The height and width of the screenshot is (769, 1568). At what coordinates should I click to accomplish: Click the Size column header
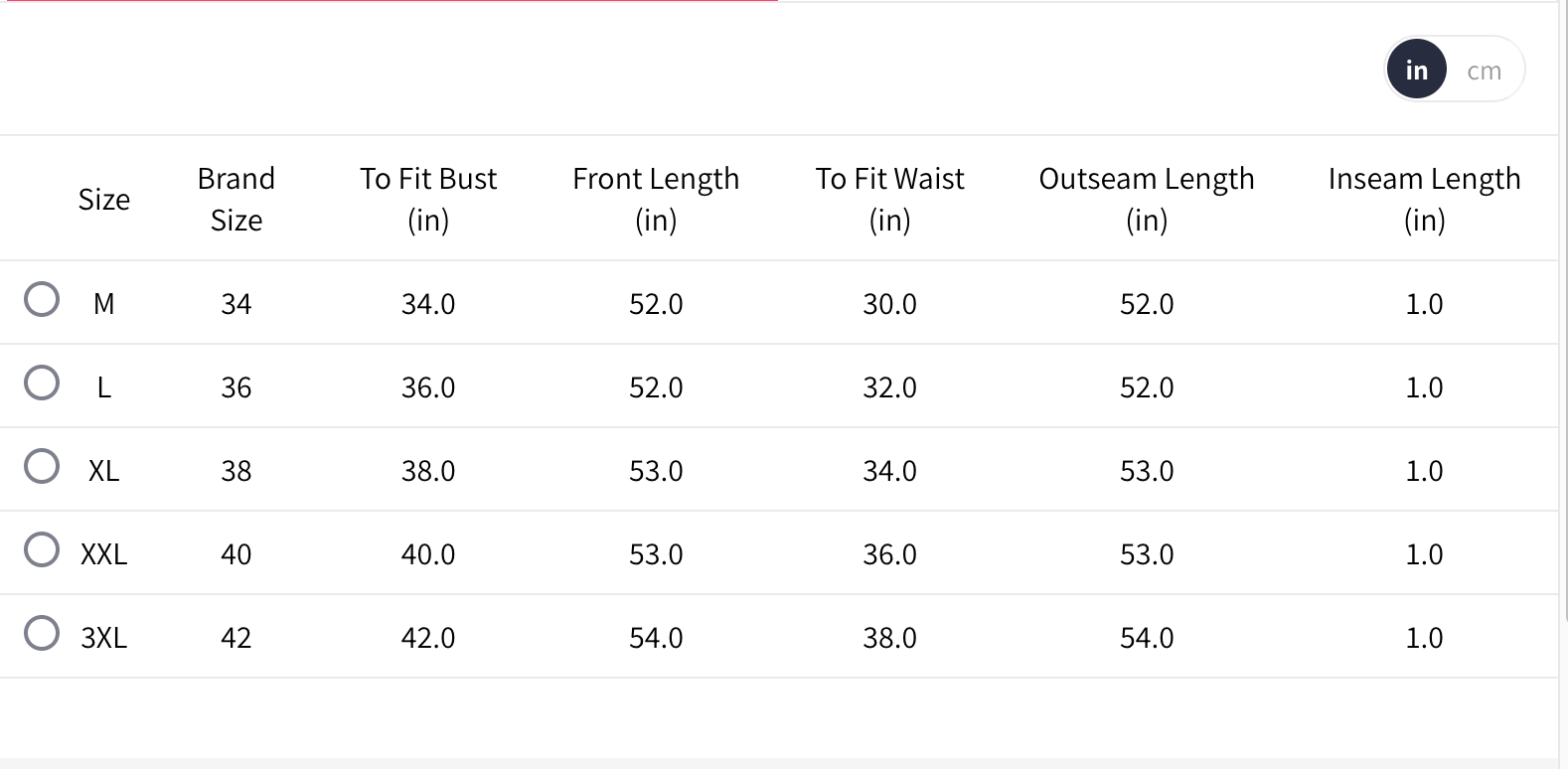coord(104,200)
